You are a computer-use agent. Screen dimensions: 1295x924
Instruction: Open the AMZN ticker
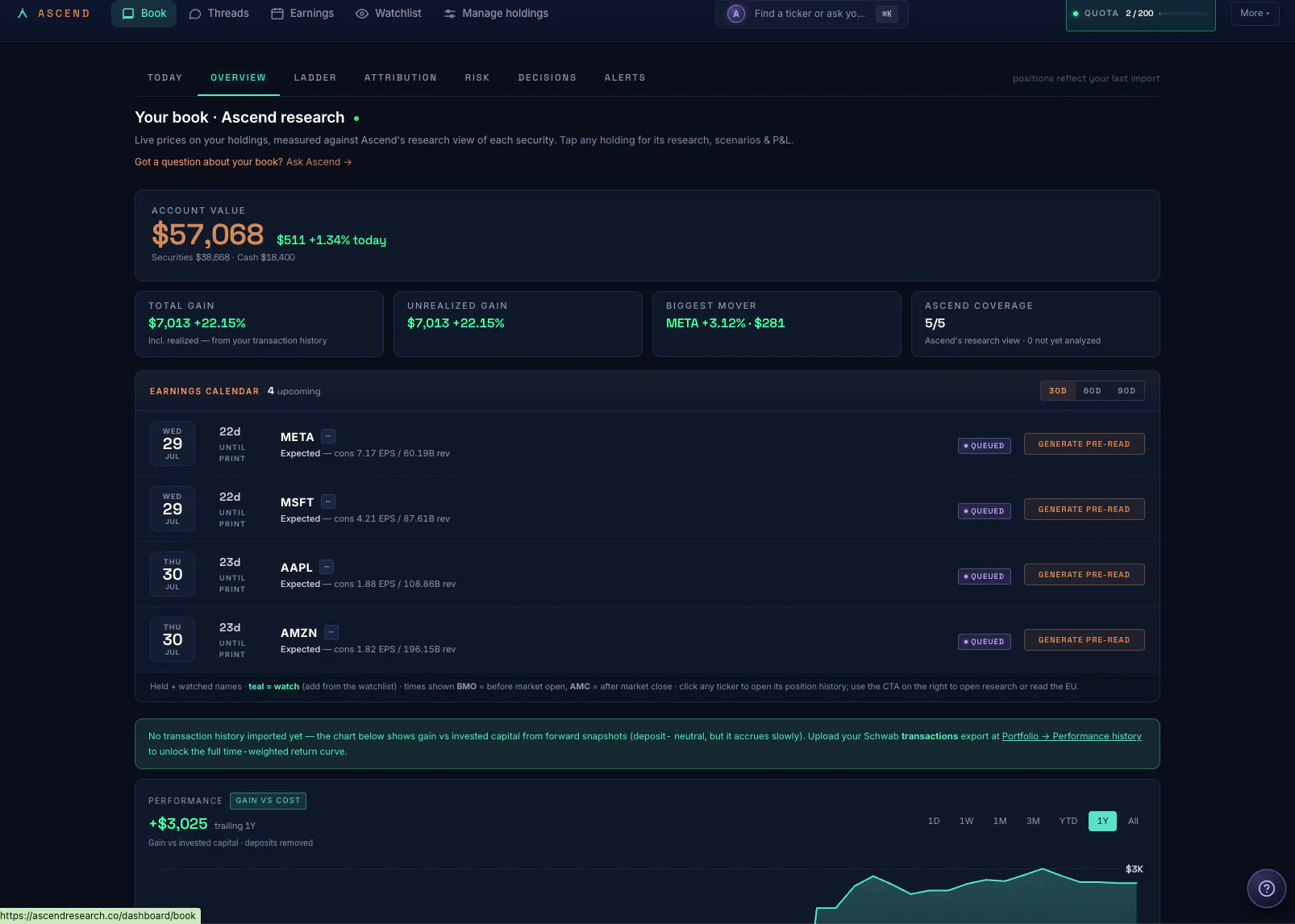pyautogui.click(x=299, y=633)
